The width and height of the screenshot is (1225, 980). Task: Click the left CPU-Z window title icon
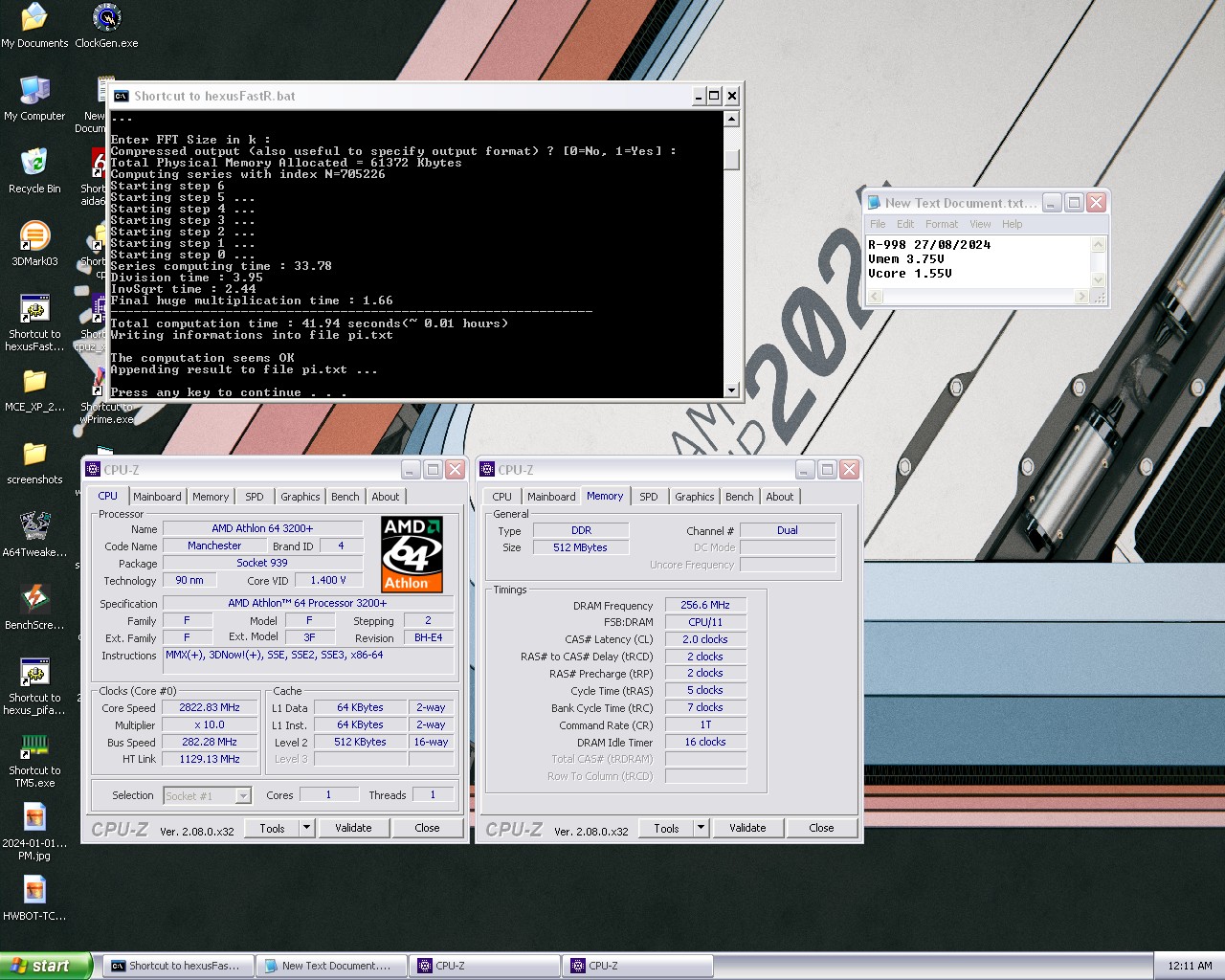93,469
